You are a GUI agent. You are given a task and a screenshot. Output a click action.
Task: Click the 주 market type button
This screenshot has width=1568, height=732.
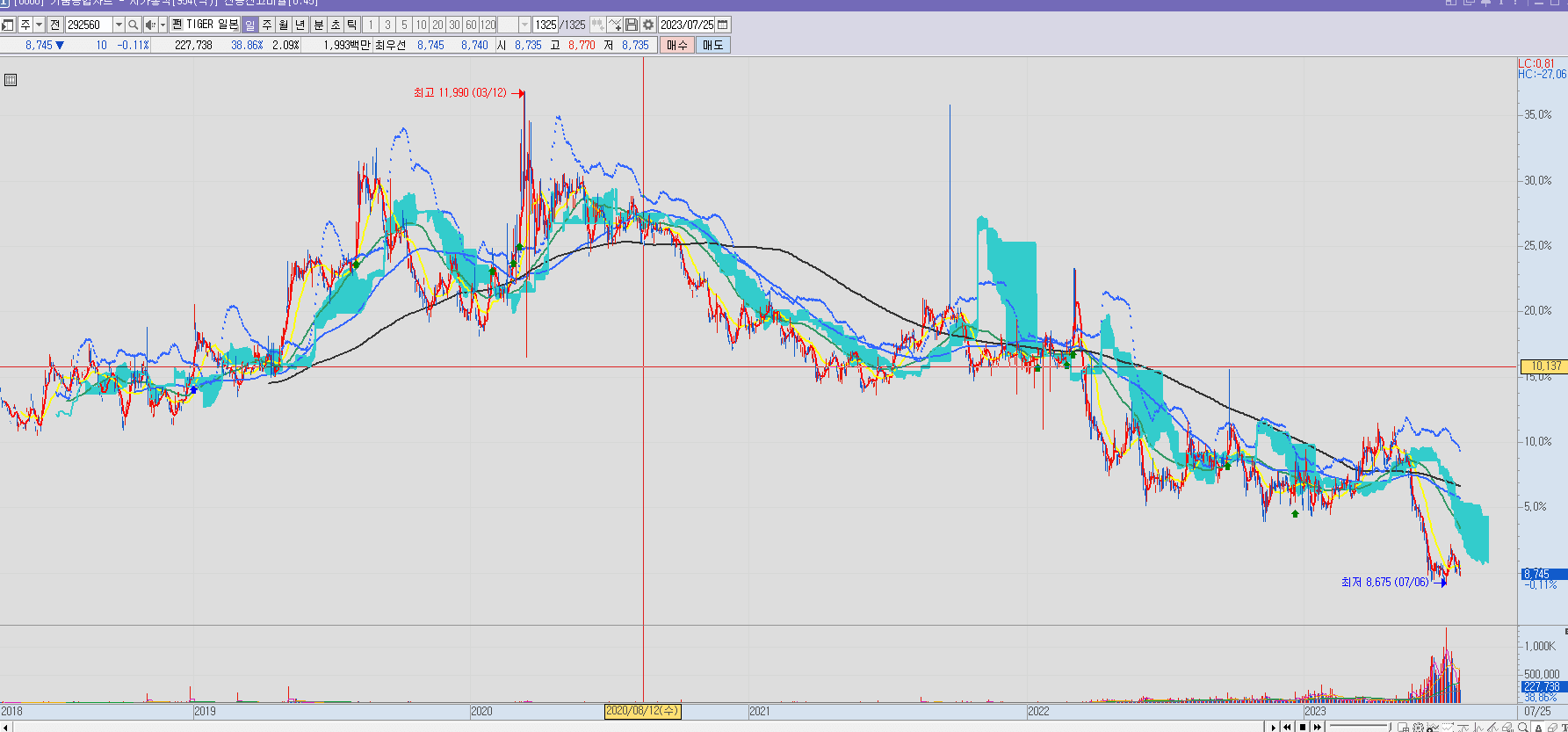click(25, 25)
